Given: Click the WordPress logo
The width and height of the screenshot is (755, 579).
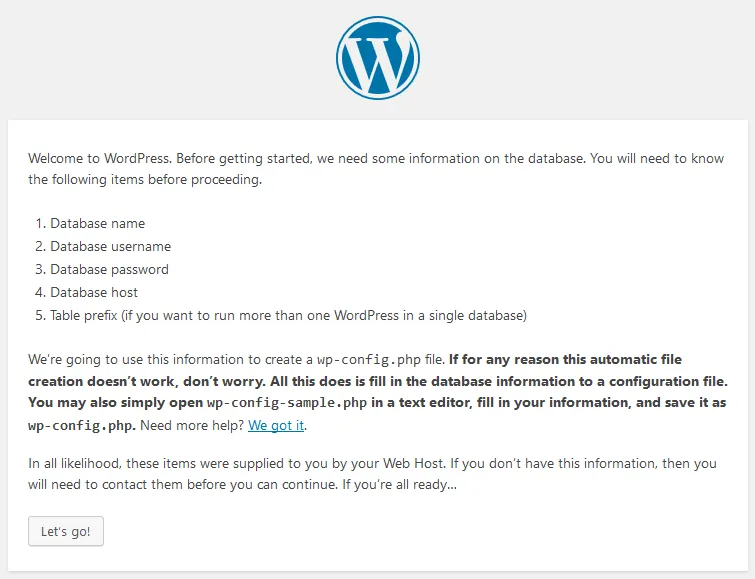Looking at the screenshot, I should 378,57.
